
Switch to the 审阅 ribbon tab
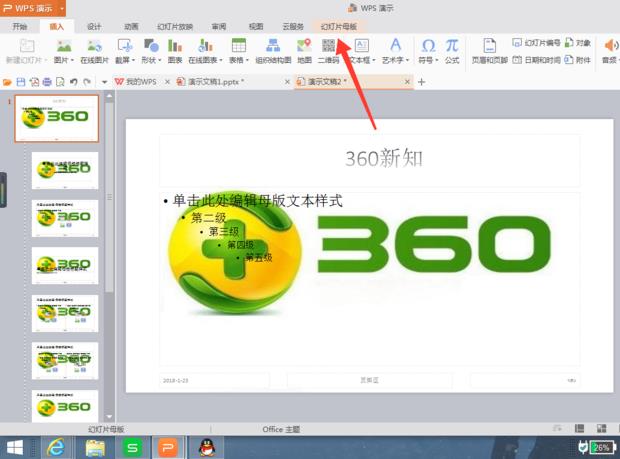click(x=219, y=26)
